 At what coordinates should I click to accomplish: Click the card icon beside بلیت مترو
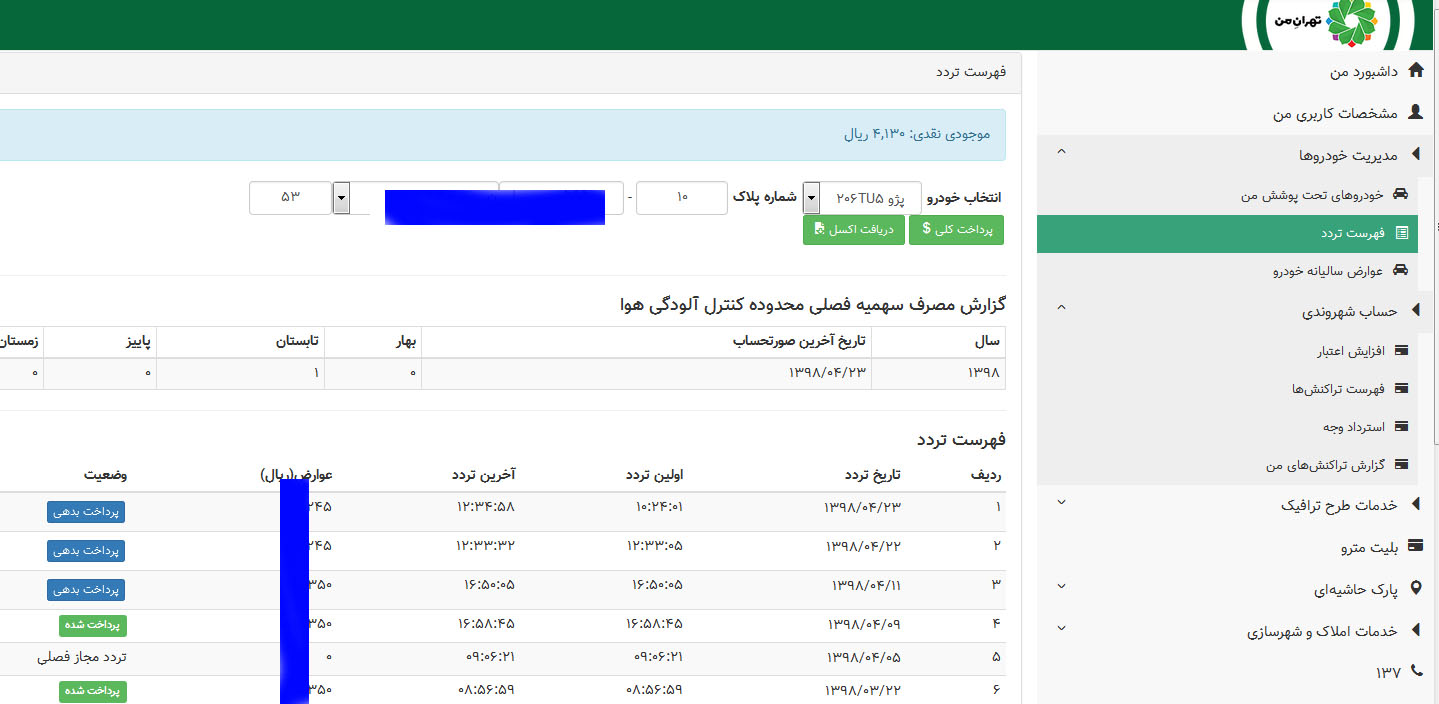(1415, 547)
